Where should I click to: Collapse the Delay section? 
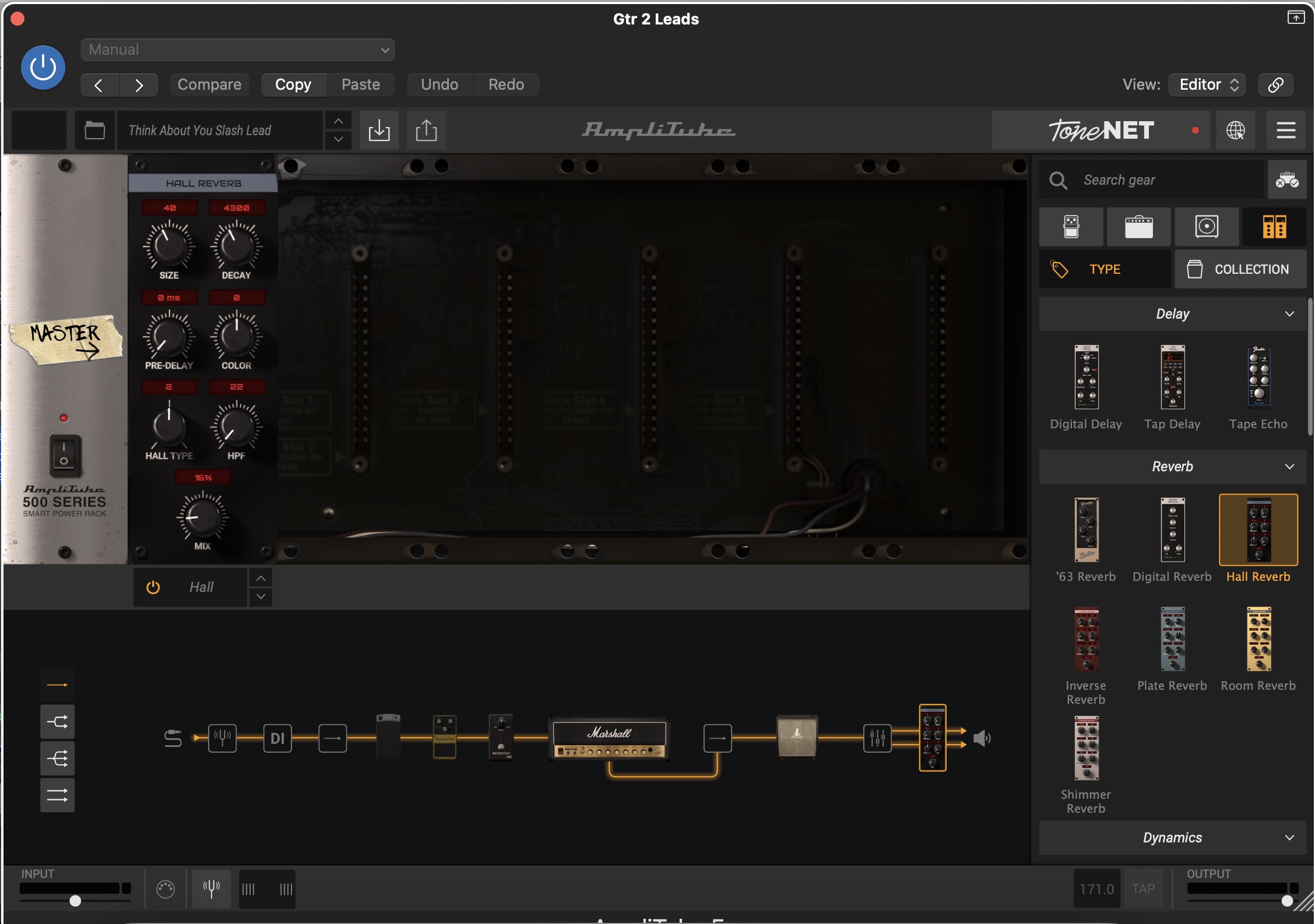pos(1173,314)
